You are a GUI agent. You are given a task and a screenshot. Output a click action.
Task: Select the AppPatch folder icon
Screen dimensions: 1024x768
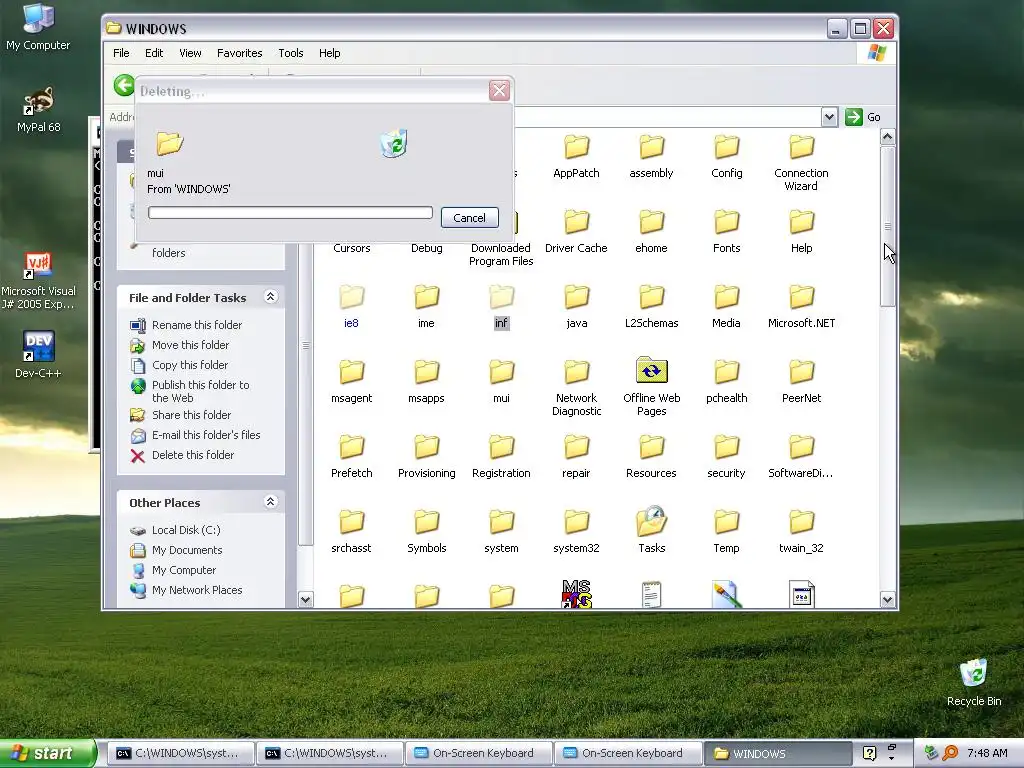(x=576, y=147)
